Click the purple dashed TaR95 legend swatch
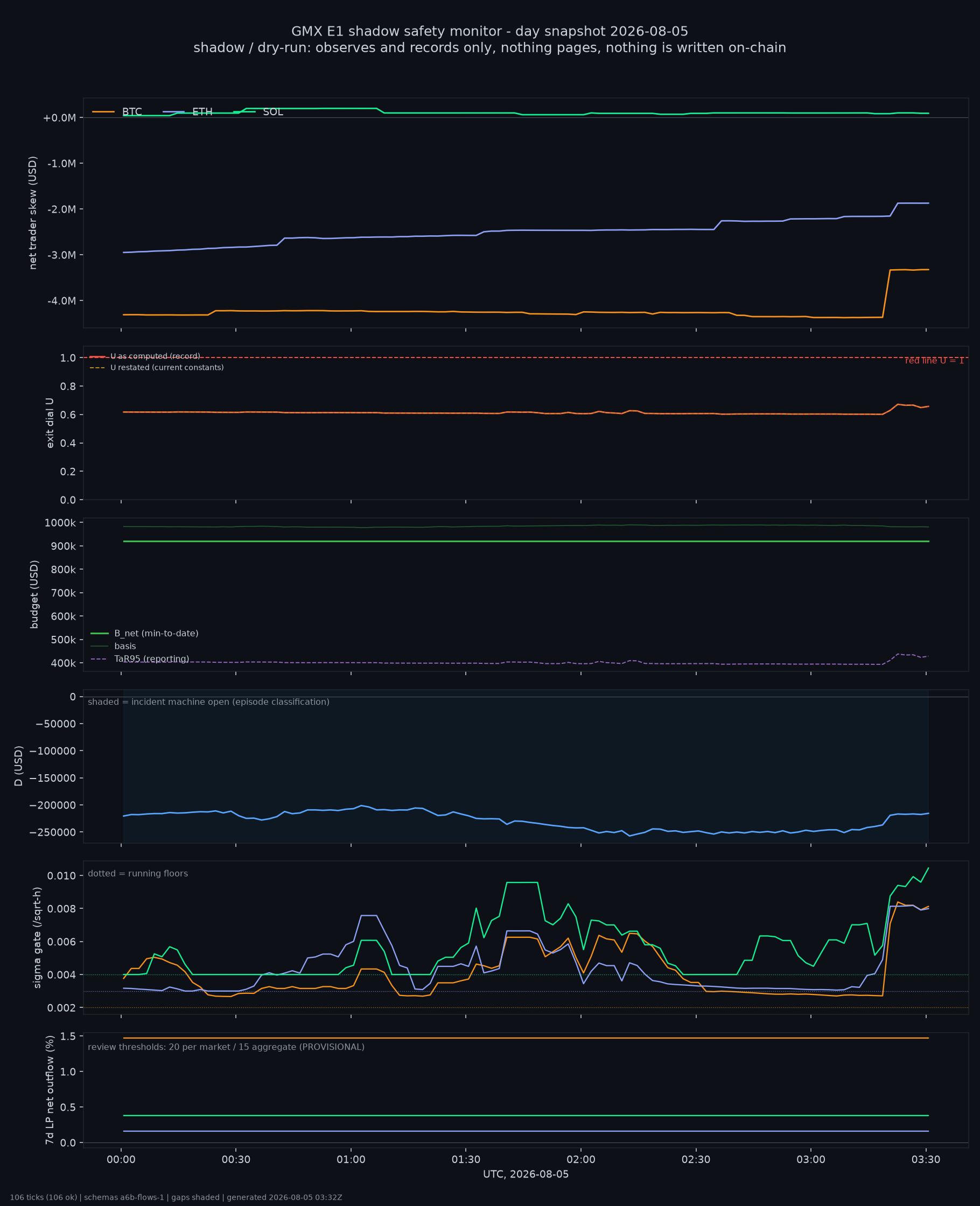Viewport: 980px width, 1206px height. (x=100, y=658)
